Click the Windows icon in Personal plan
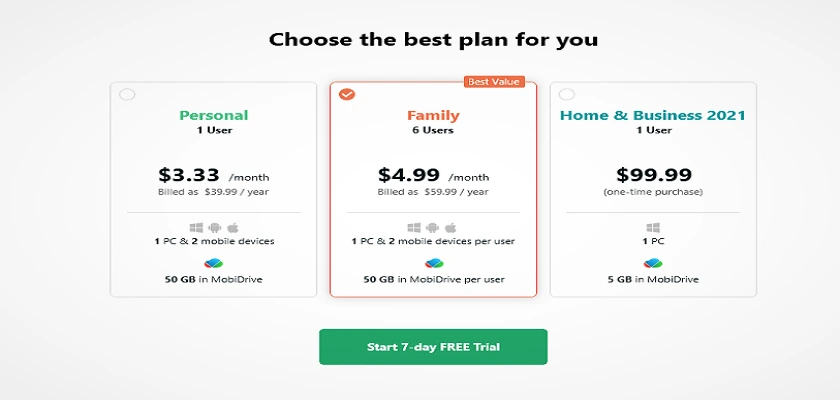The image size is (840, 400). (196, 228)
